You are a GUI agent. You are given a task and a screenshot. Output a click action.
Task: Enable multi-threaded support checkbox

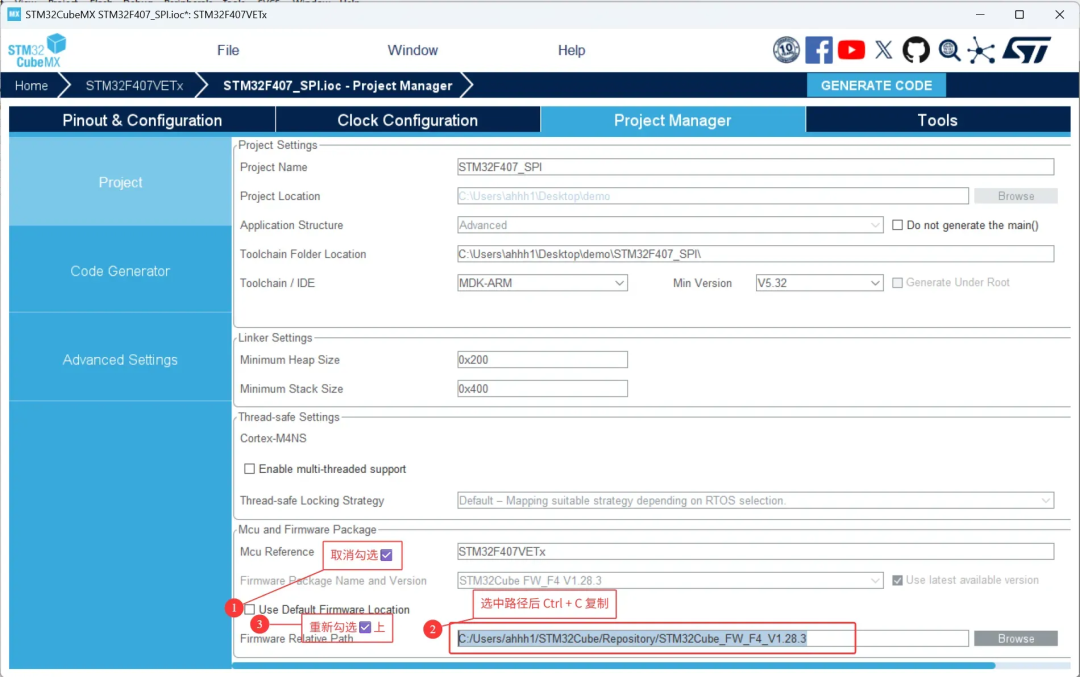(x=249, y=469)
